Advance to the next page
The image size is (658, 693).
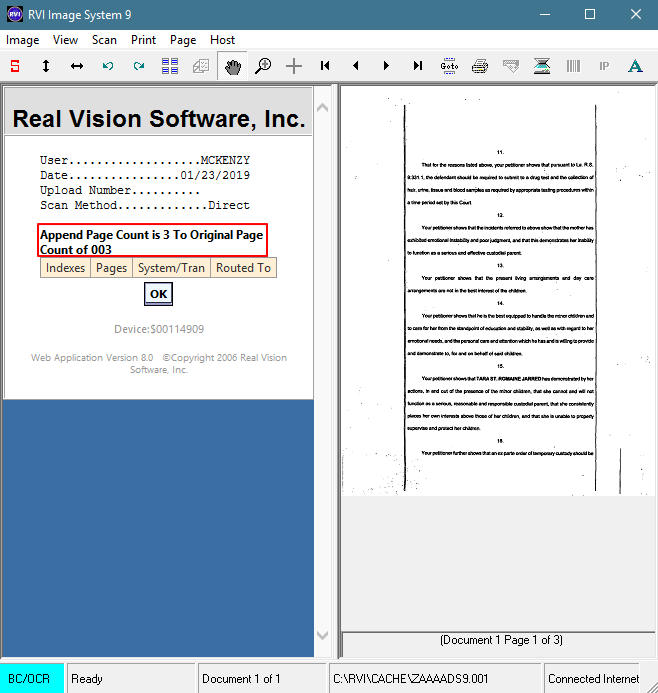coord(387,66)
